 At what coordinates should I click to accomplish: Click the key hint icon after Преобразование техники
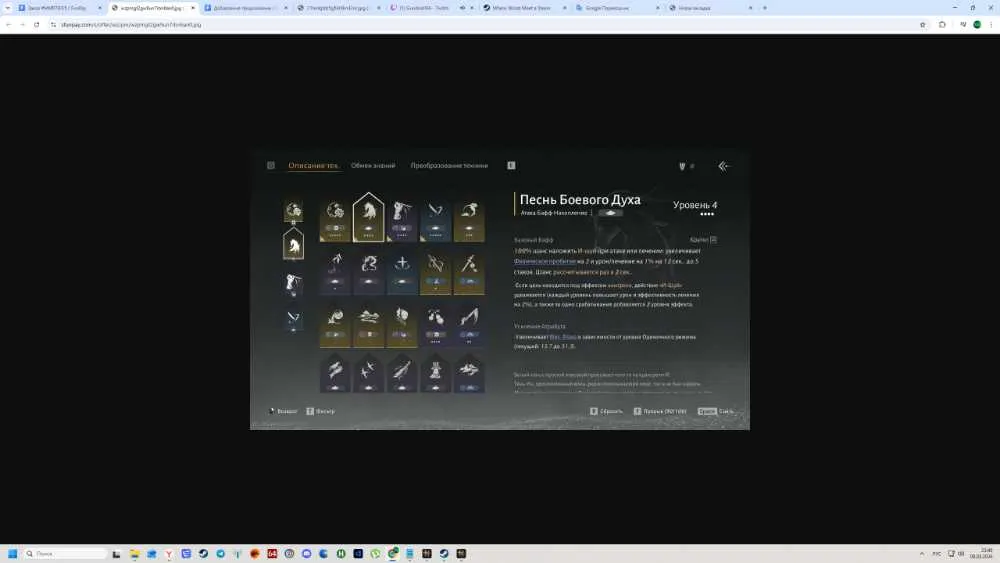[x=511, y=165]
